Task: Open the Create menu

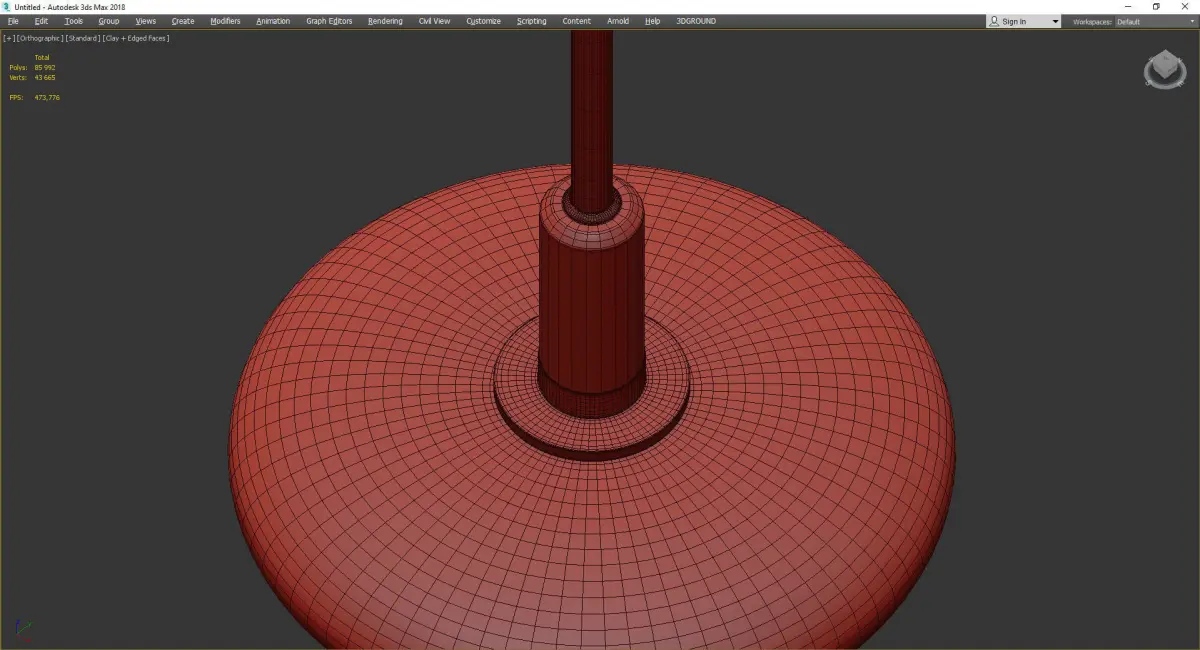Action: click(183, 21)
